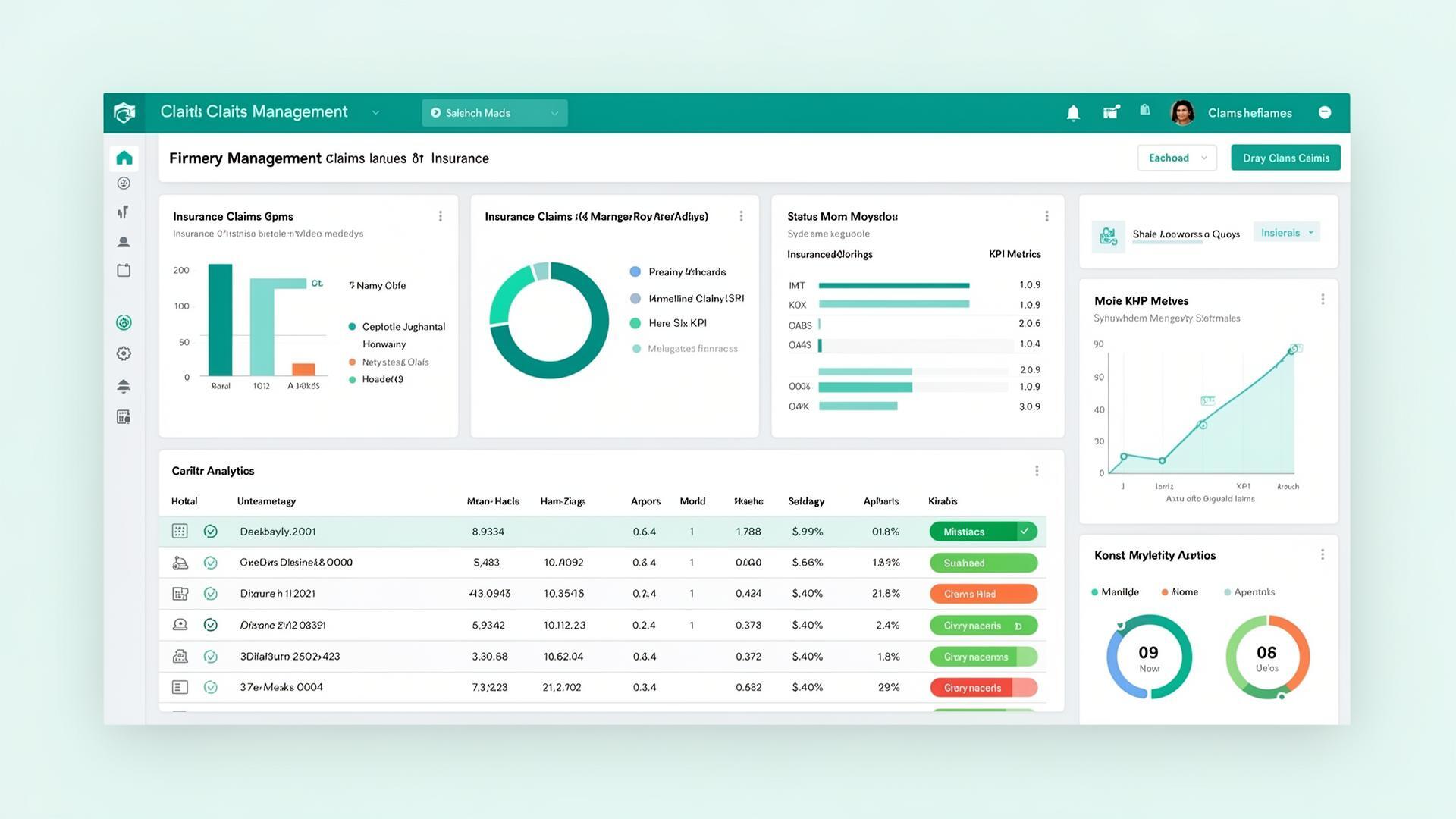1456x819 pixels.
Task: Open the settings gear icon in the sidebar
Action: pyautogui.click(x=123, y=353)
